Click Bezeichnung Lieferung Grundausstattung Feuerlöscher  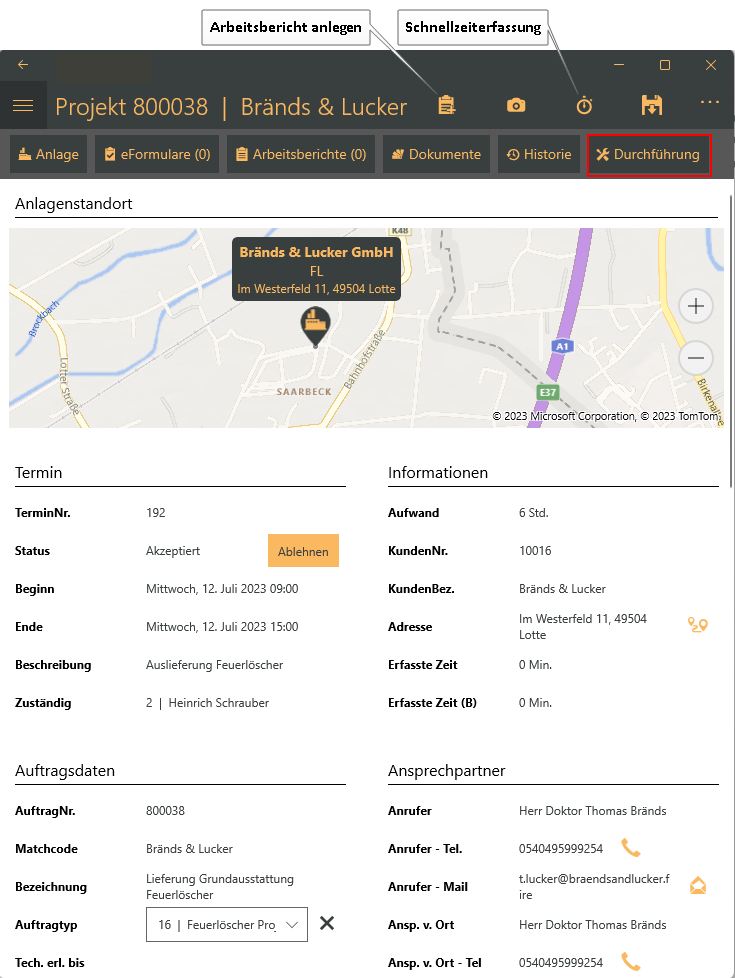point(220,887)
